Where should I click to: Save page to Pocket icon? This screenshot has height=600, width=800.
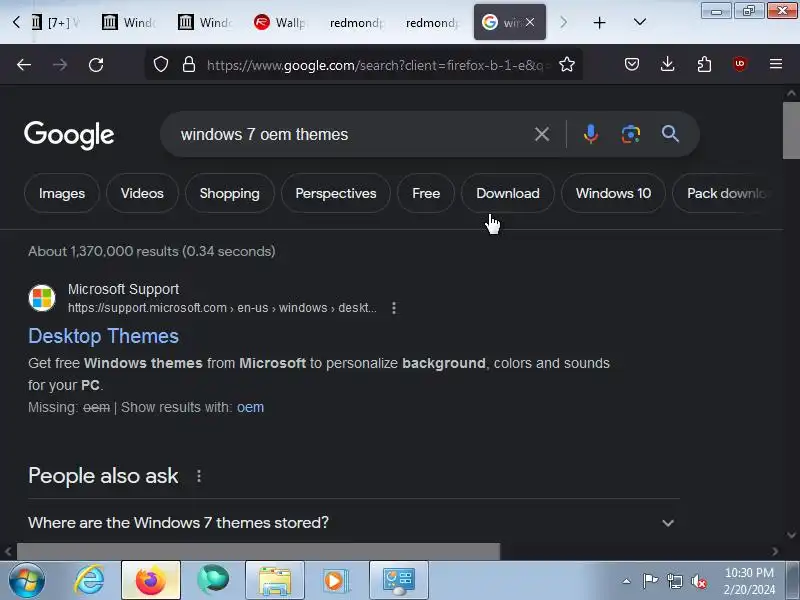(632, 64)
